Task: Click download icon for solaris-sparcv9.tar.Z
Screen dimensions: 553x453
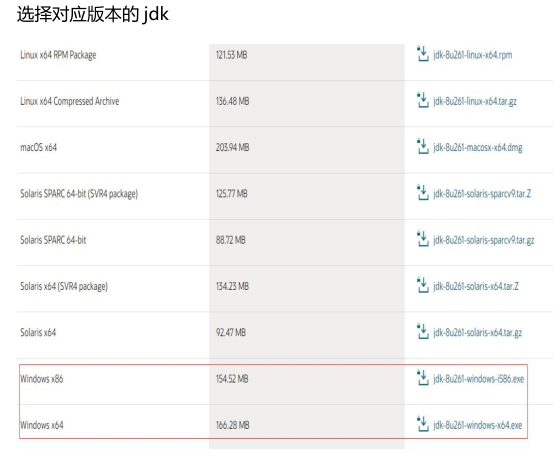Action: tap(423, 193)
